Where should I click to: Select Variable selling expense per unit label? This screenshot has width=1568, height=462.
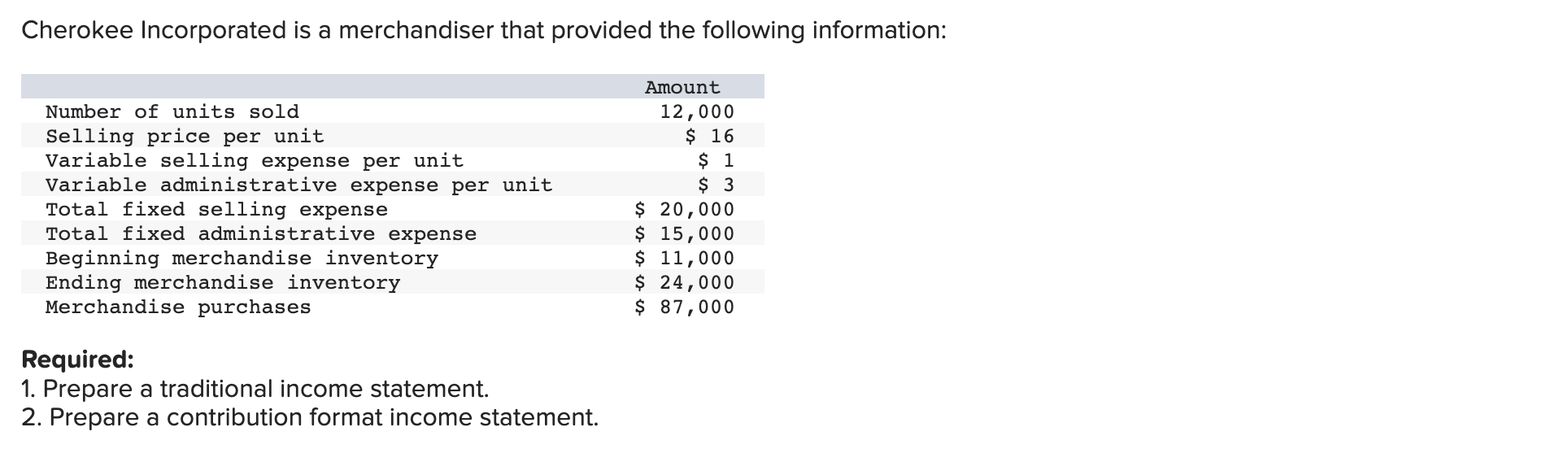click(255, 160)
